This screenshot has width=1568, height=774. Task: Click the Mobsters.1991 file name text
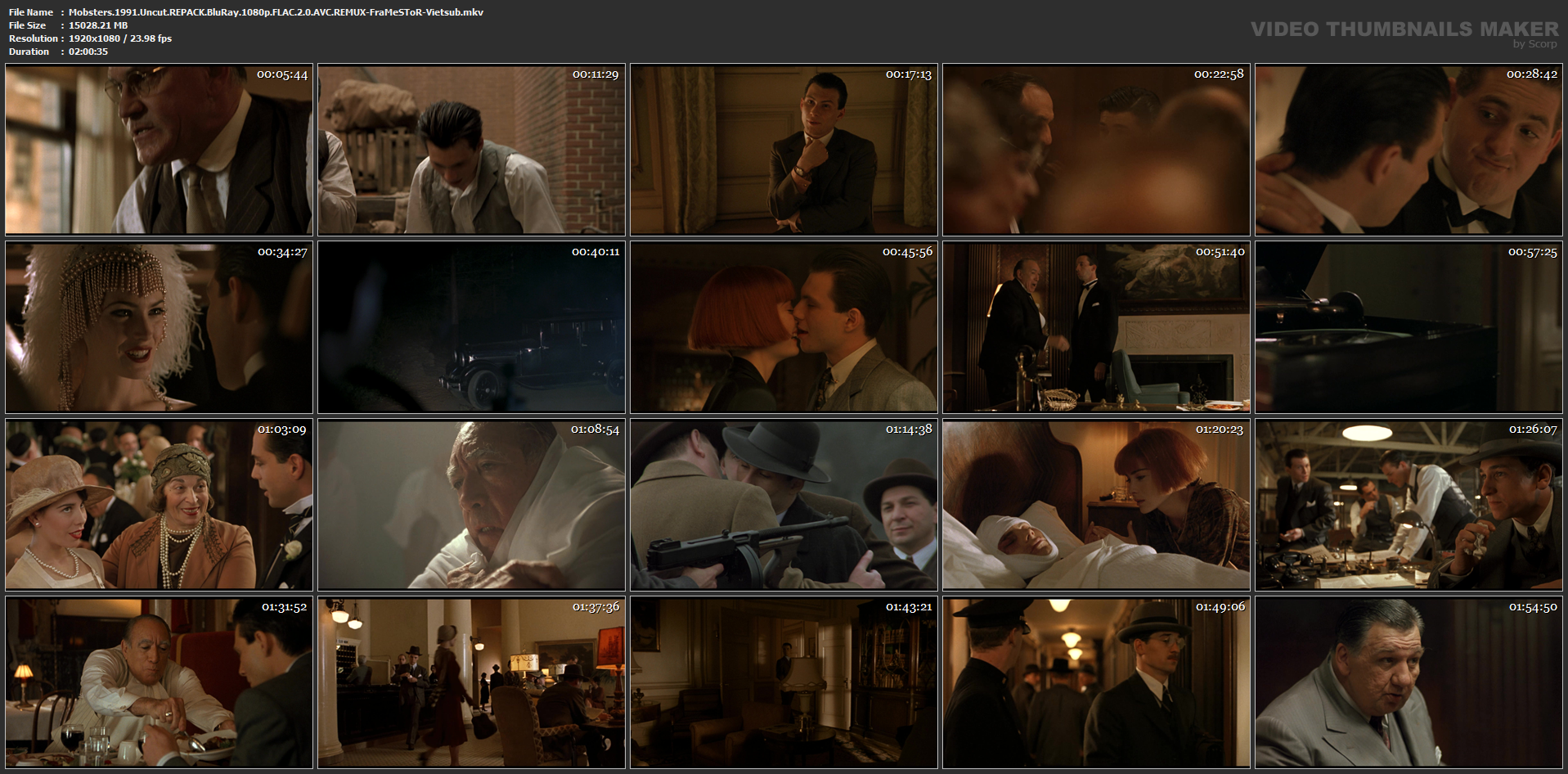pyautogui.click(x=276, y=12)
